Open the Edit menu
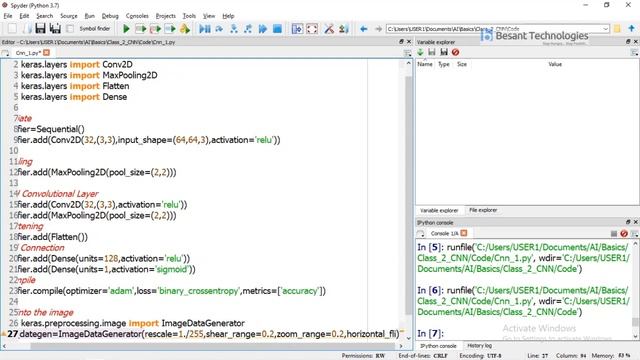The image size is (640, 360). click(24, 16)
